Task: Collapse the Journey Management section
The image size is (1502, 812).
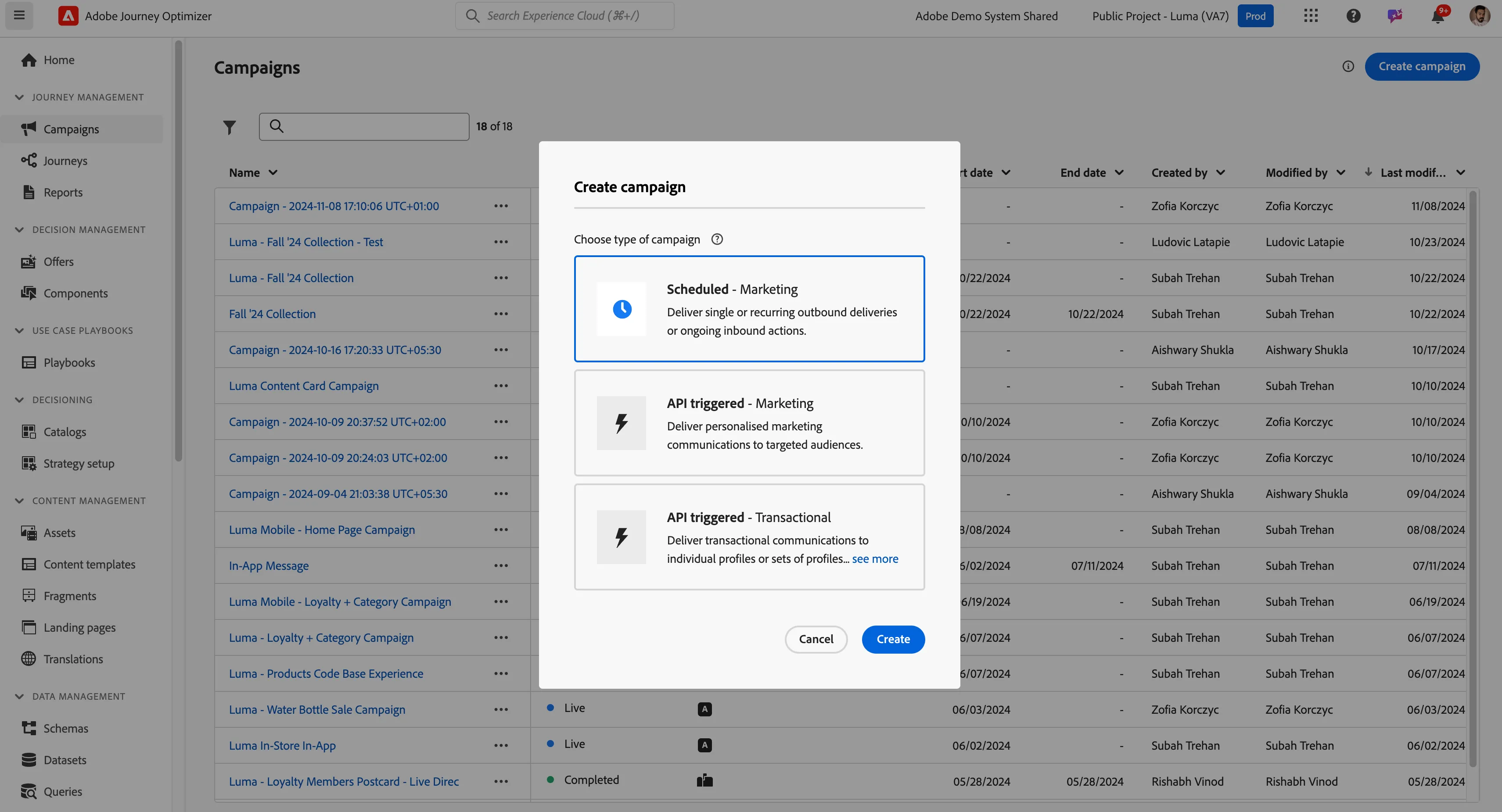Action: click(x=19, y=97)
